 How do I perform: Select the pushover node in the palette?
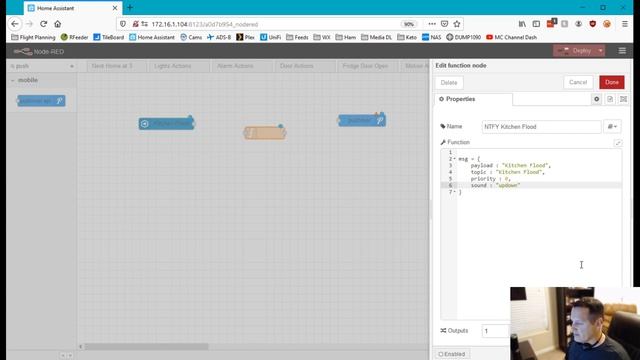41,101
